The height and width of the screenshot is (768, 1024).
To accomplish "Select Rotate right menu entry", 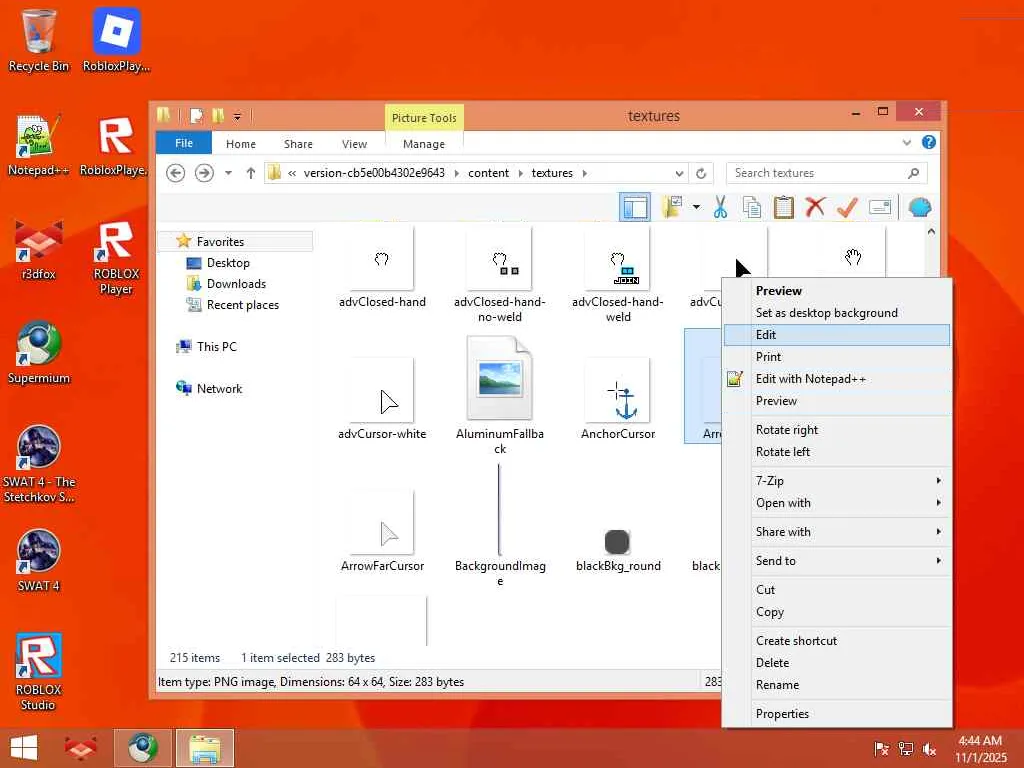I will click(837, 430).
